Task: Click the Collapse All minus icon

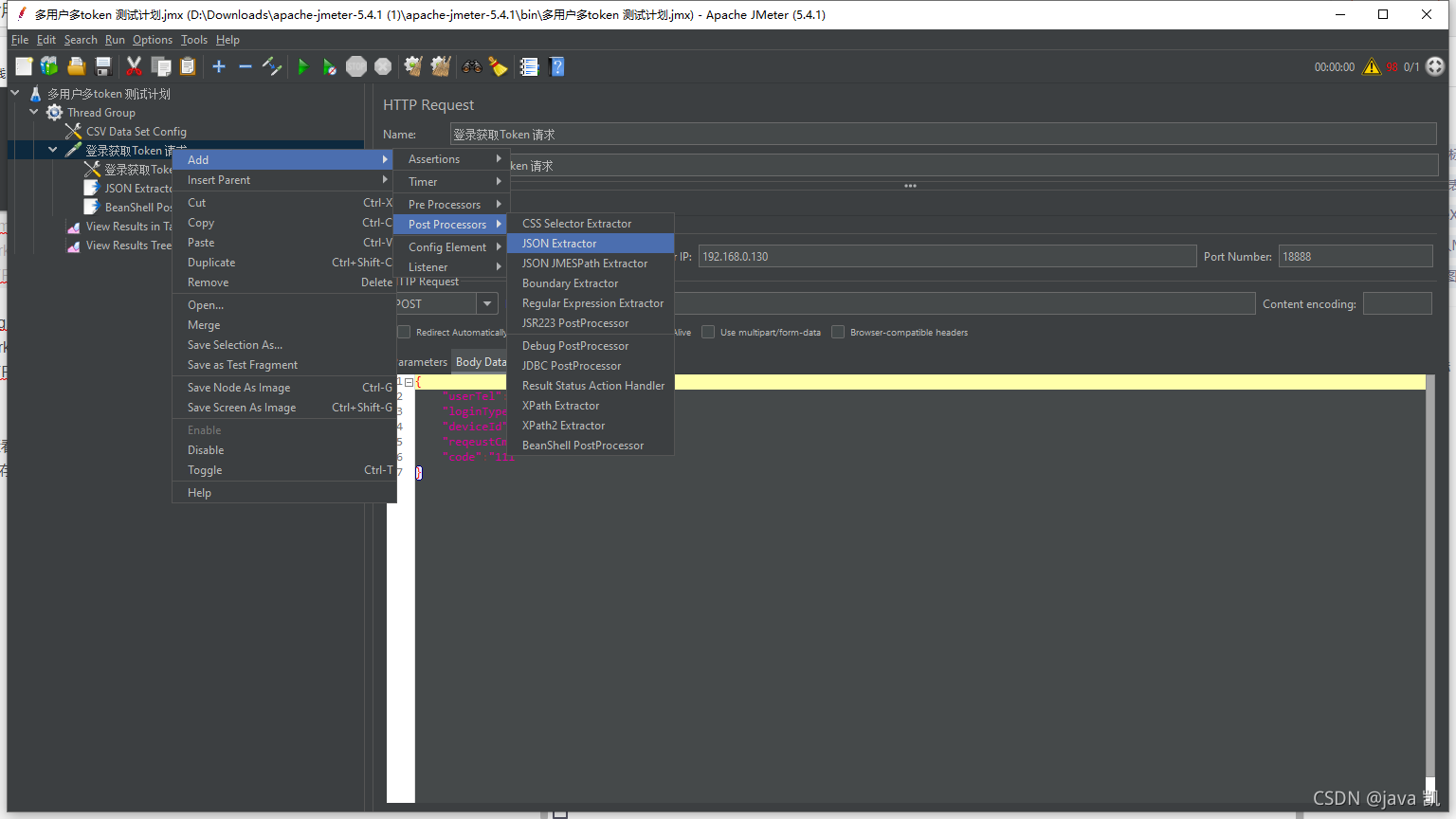Action: coord(245,66)
